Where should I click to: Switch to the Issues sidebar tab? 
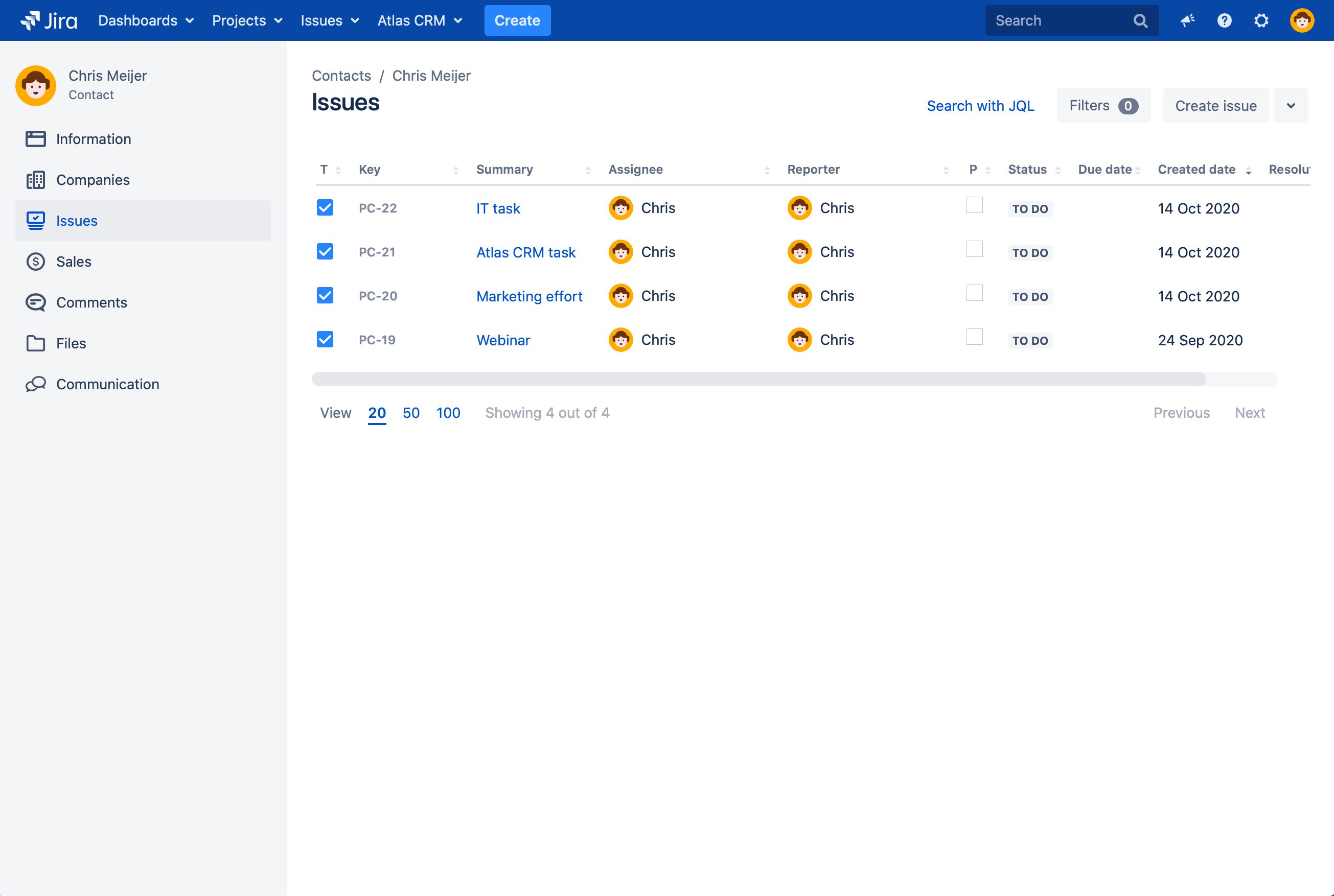(x=76, y=221)
